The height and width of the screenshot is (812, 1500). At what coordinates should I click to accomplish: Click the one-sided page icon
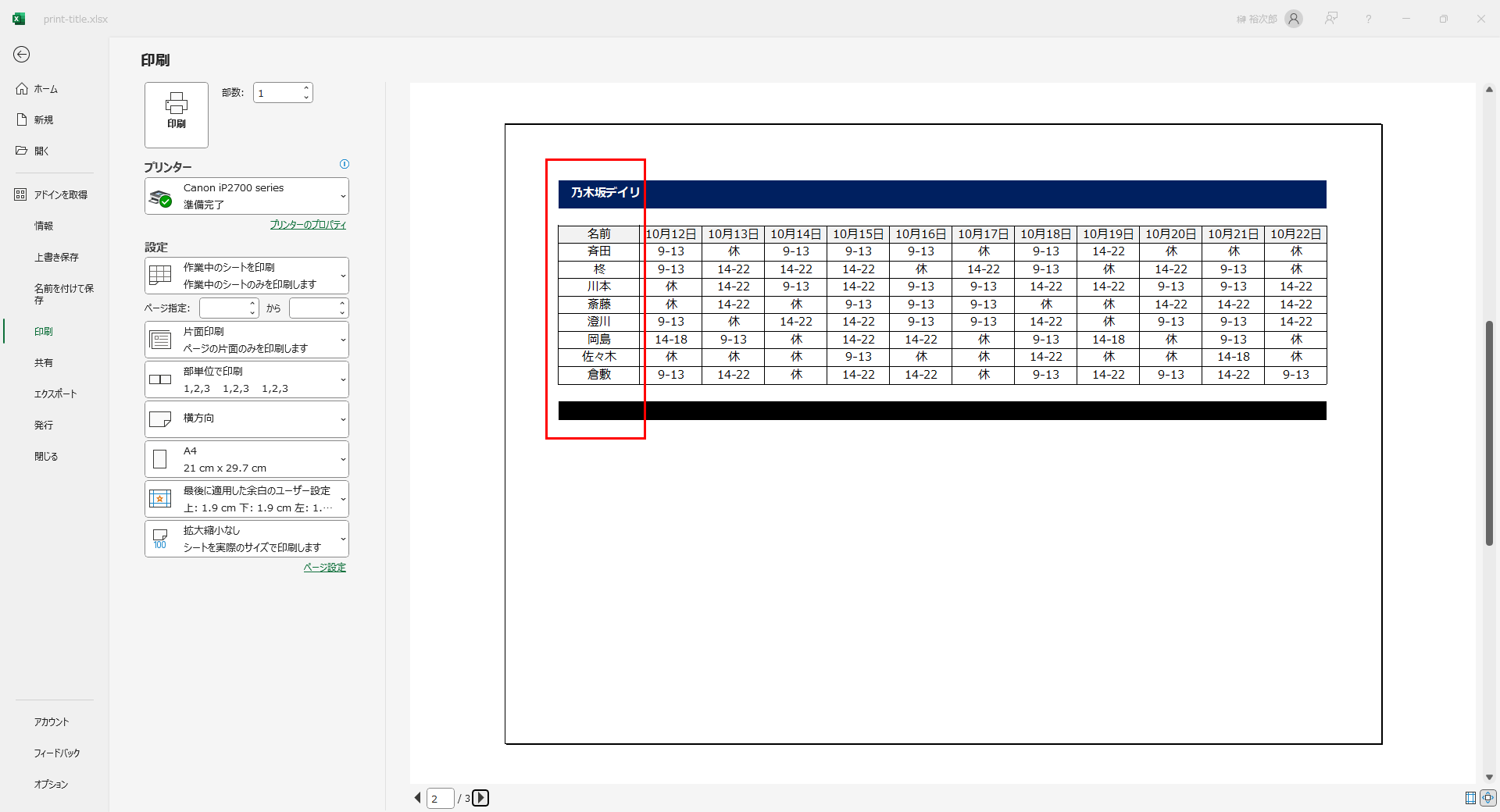[160, 340]
